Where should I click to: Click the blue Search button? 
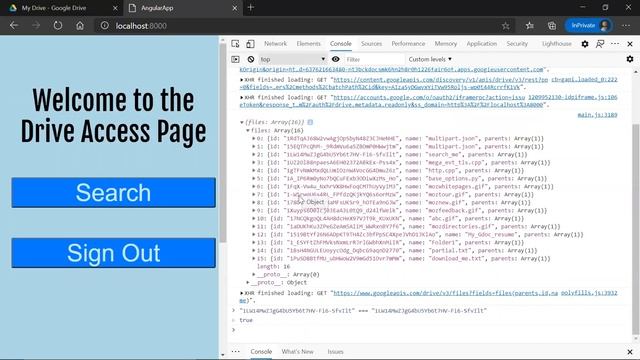113,192
